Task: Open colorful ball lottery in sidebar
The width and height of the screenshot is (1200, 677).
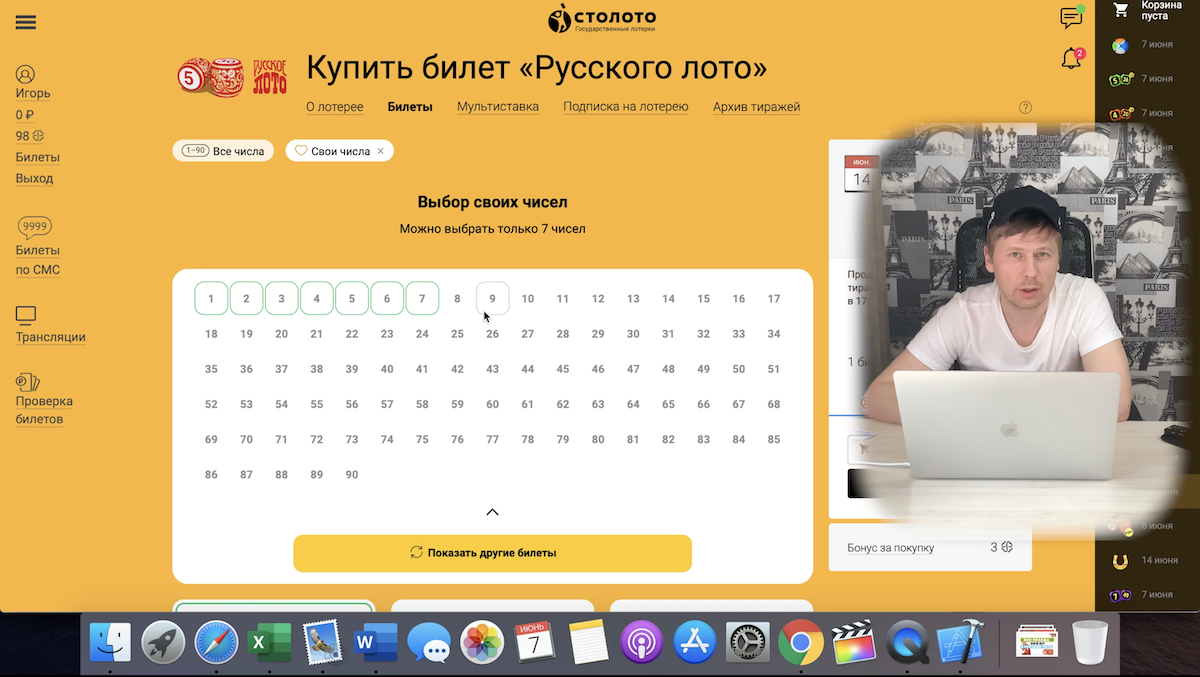Action: [1120, 45]
